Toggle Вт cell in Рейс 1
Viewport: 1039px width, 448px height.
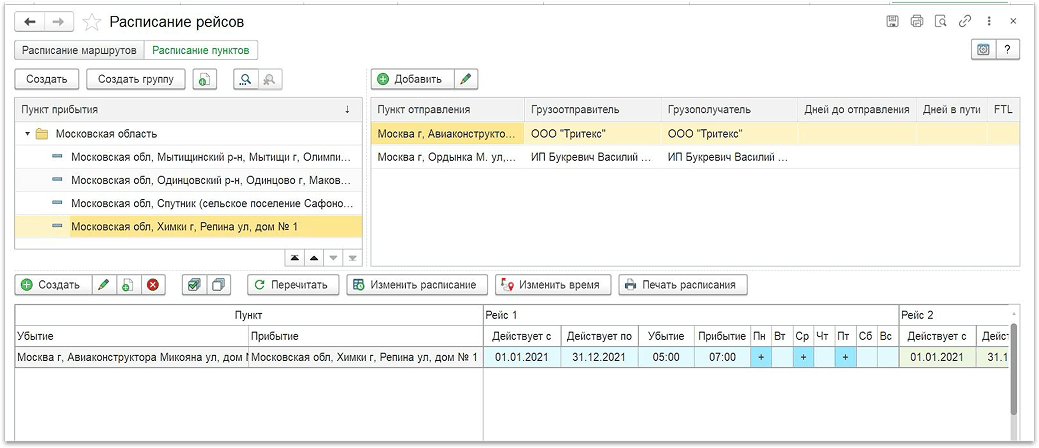[x=782, y=357]
